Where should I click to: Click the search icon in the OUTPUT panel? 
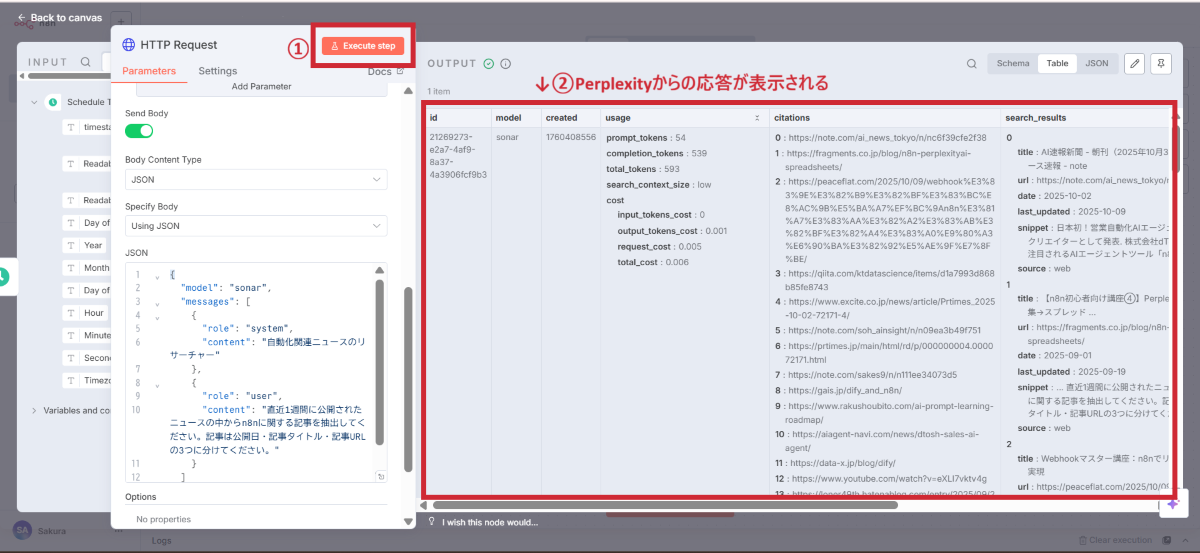971,64
